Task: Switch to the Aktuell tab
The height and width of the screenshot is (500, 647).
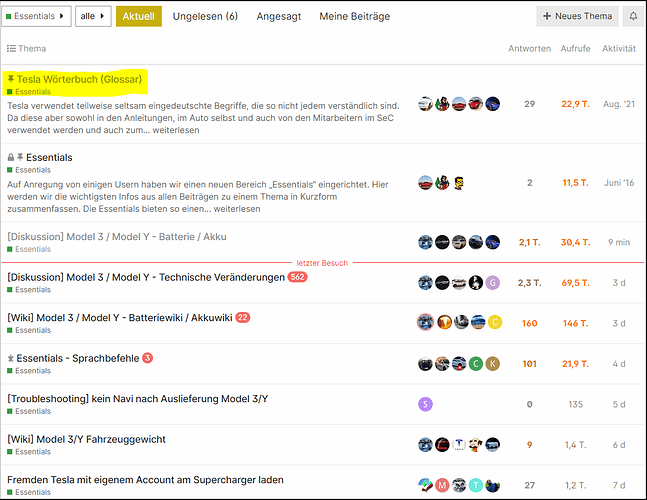Action: [139, 16]
